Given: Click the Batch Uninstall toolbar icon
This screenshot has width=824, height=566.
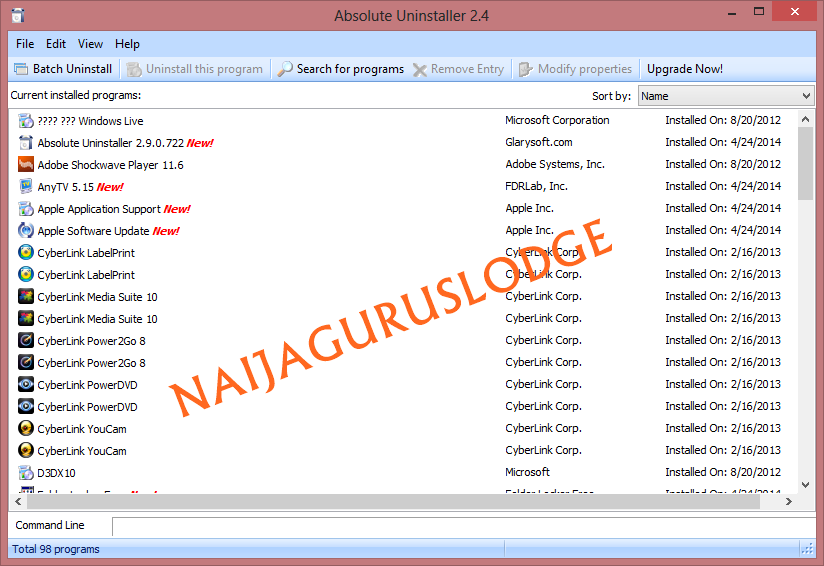Looking at the screenshot, I should 21,69.
